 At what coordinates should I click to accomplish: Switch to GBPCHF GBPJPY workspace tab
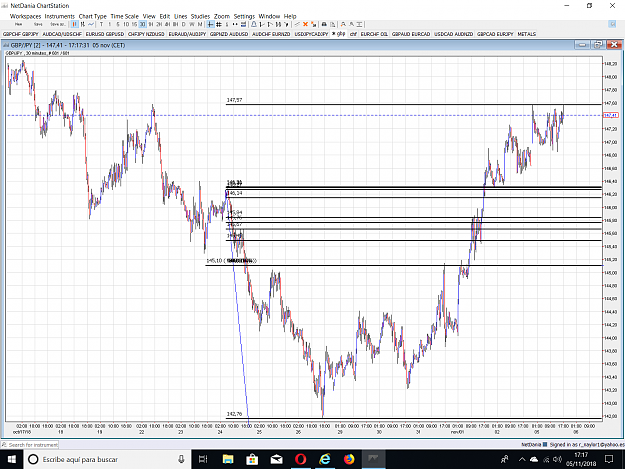point(21,34)
